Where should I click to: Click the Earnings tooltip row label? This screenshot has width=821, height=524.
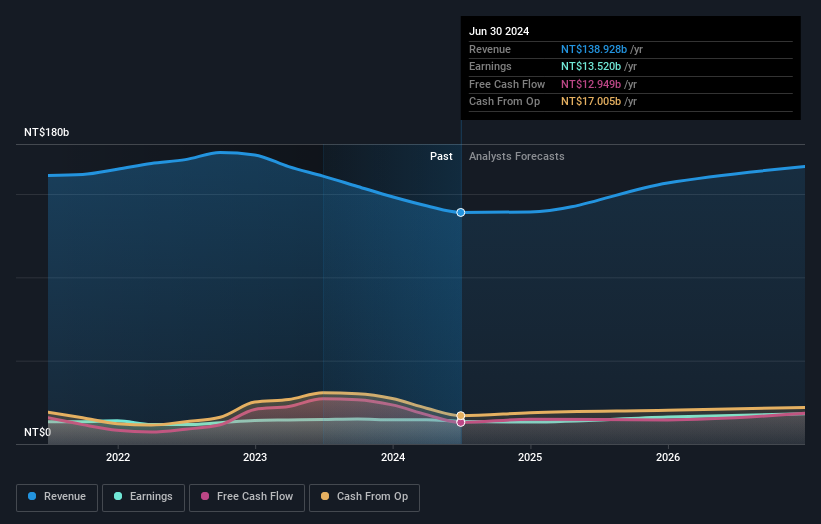490,66
